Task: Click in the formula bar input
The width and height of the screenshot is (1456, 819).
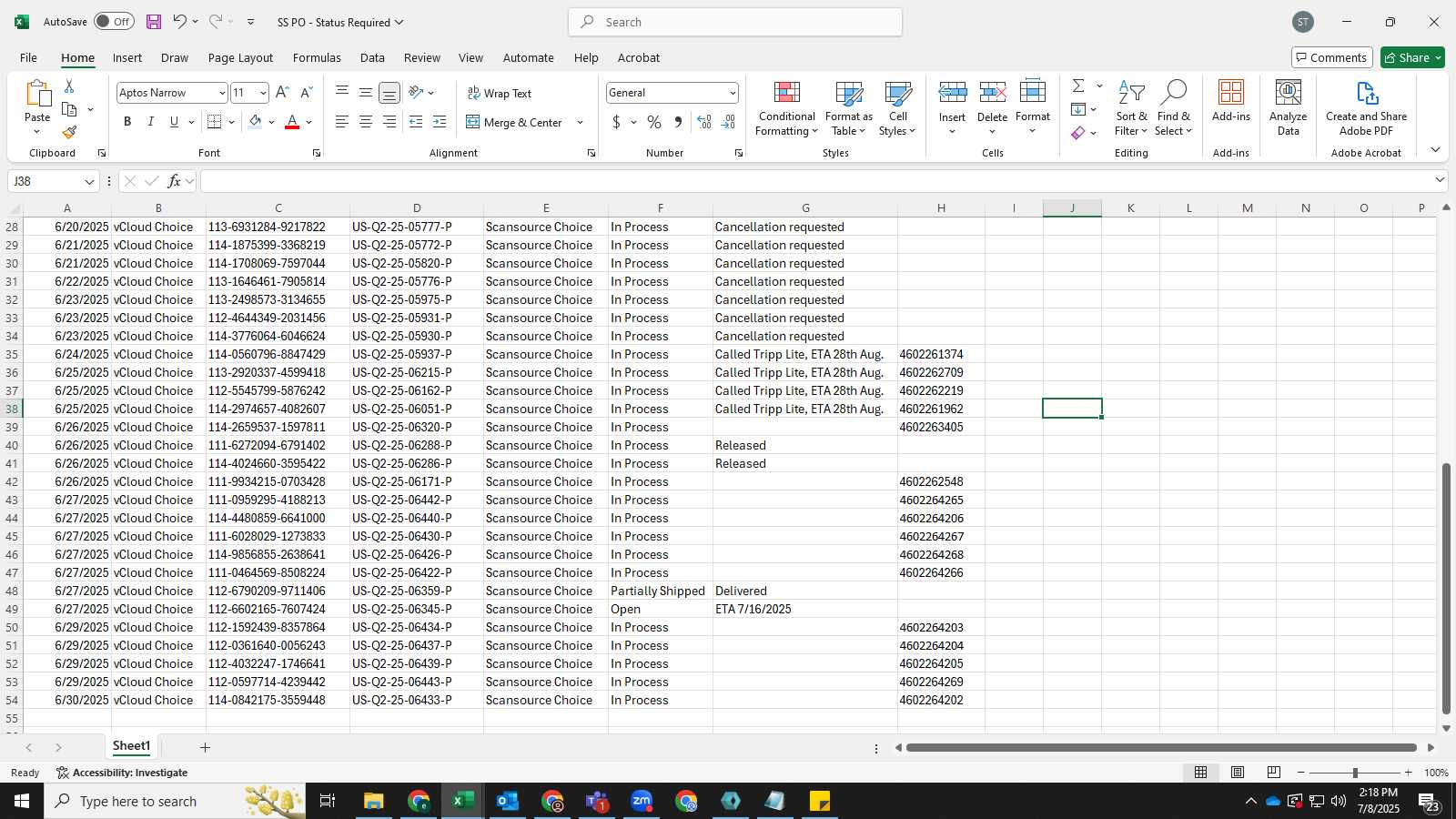Action: click(814, 181)
